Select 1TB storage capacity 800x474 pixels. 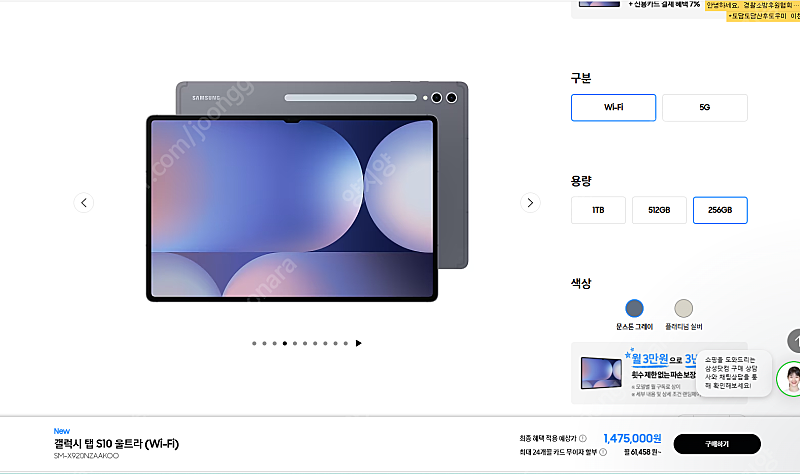pyautogui.click(x=598, y=210)
